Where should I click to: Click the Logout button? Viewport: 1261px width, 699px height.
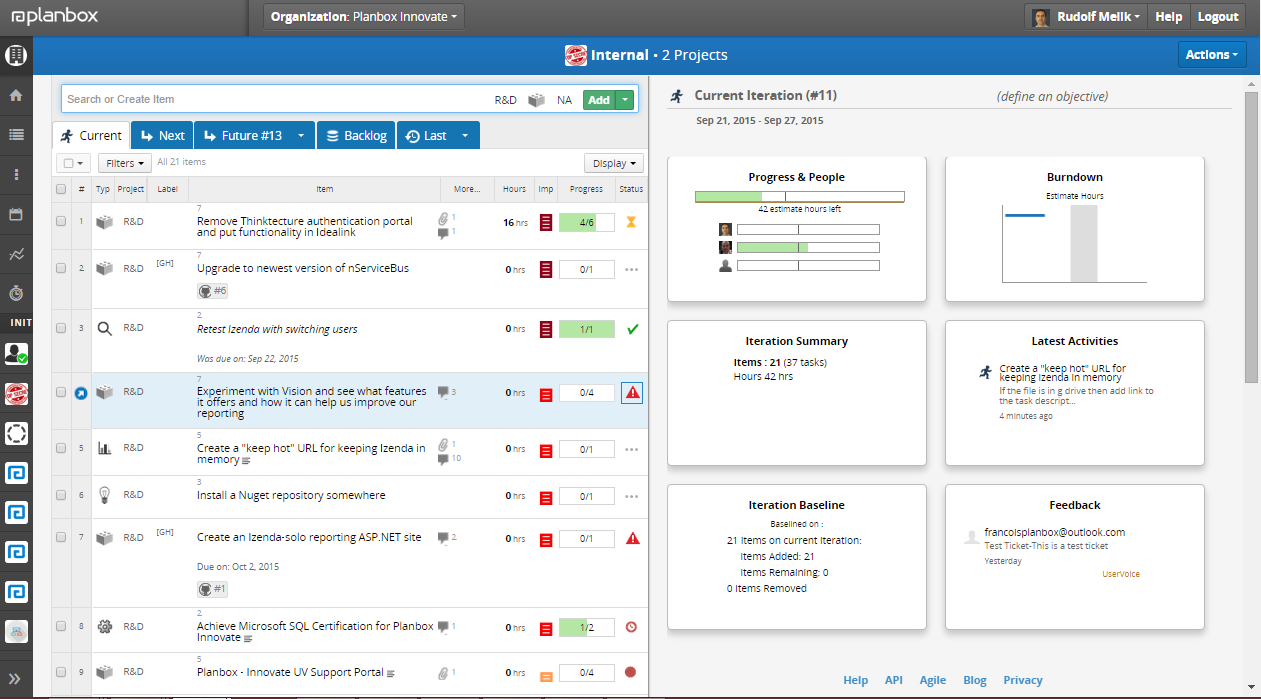pyautogui.click(x=1218, y=17)
